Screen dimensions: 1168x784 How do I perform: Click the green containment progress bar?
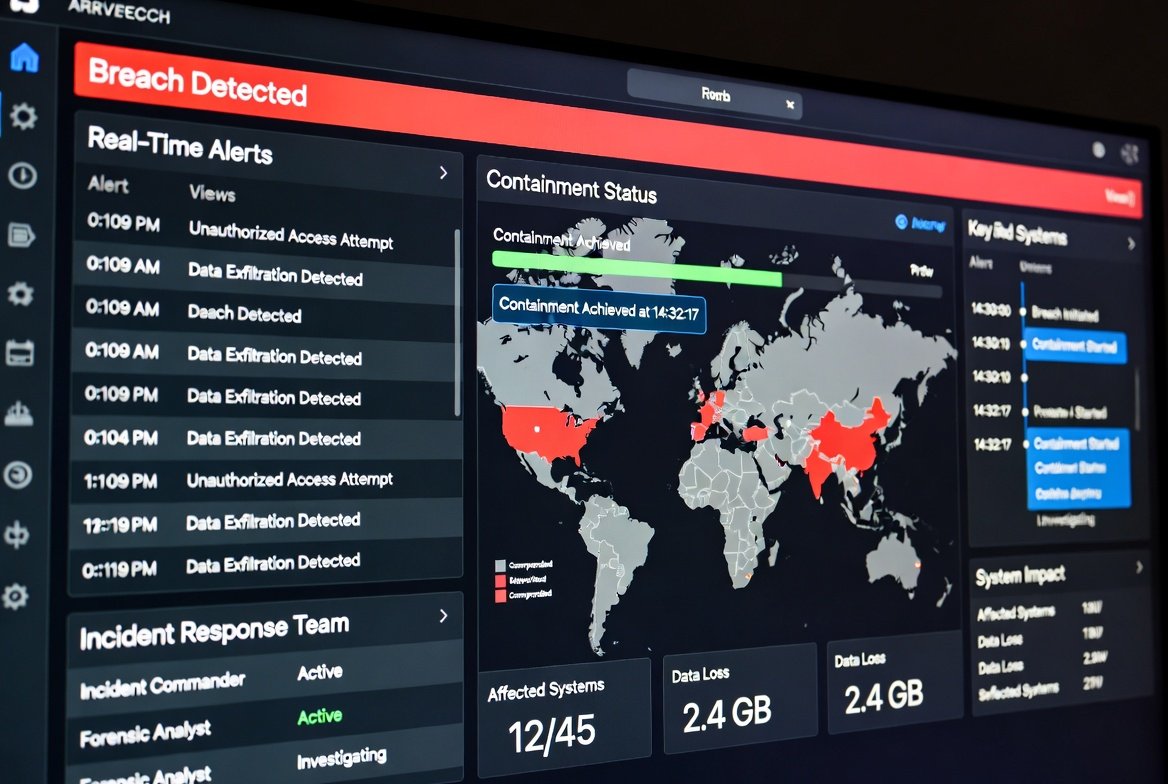(x=637, y=269)
